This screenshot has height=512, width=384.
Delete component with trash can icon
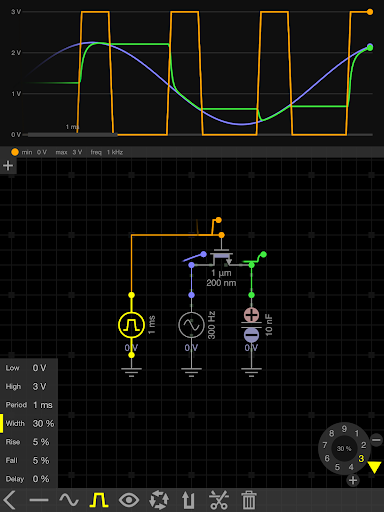point(249,500)
